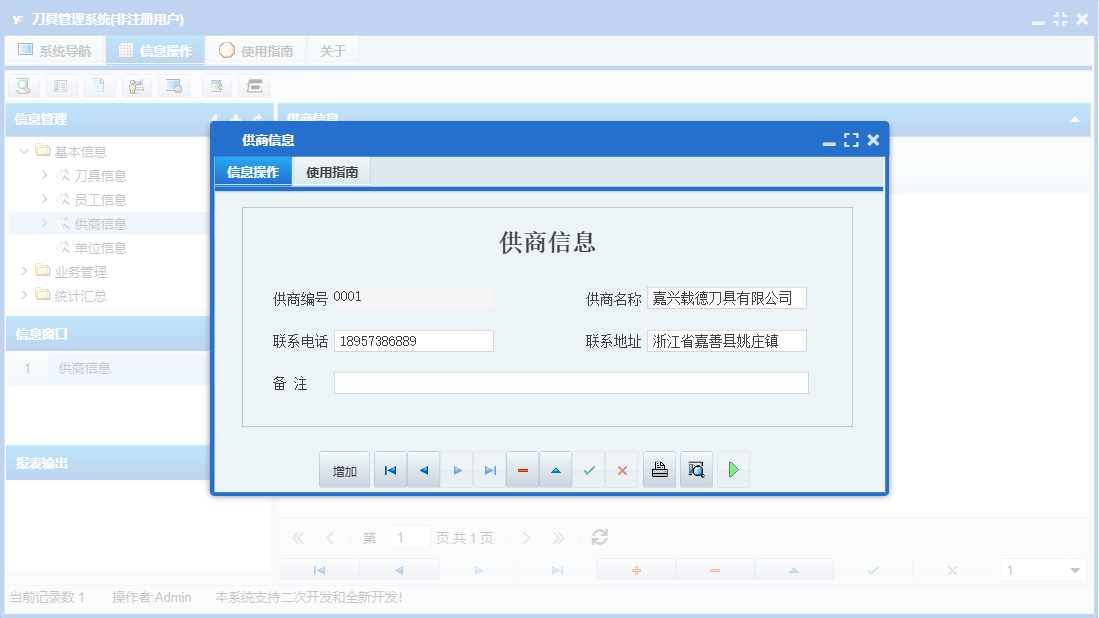Screen dimensions: 1099x618
Task: Go to the previous supplier record
Action: tap(423, 469)
